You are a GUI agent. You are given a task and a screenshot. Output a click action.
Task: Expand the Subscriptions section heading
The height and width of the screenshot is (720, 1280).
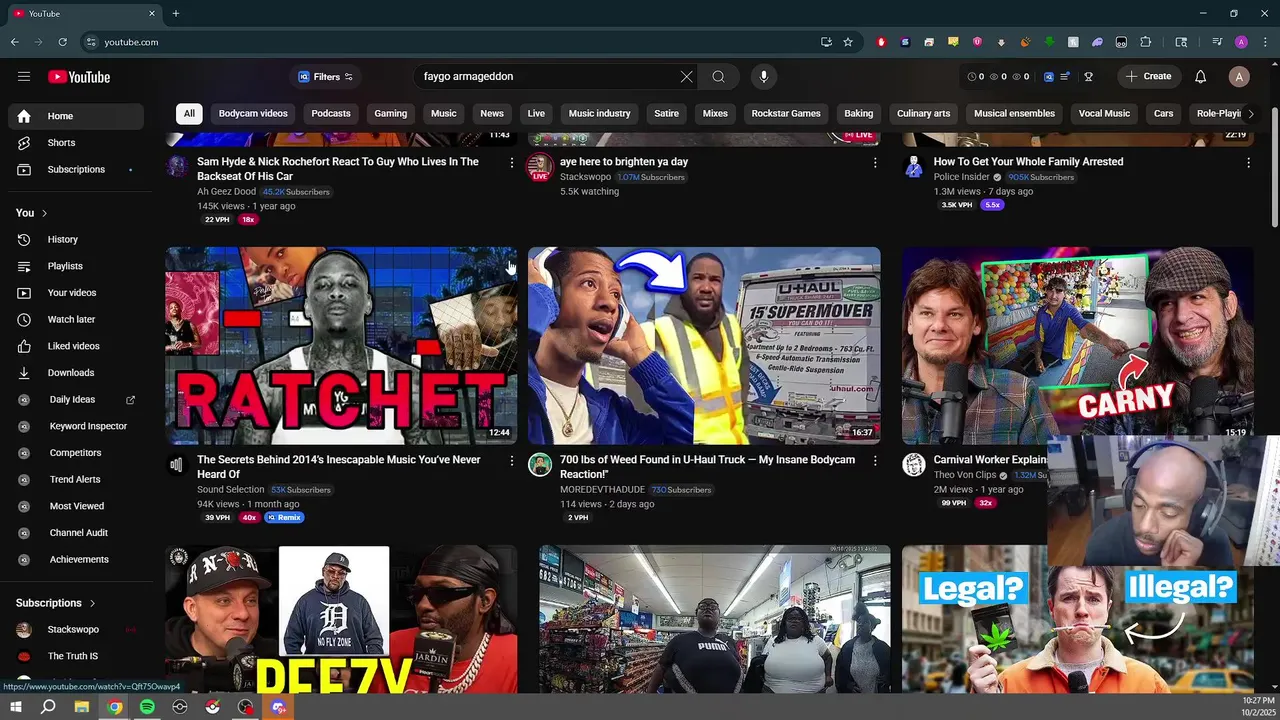click(x=56, y=603)
